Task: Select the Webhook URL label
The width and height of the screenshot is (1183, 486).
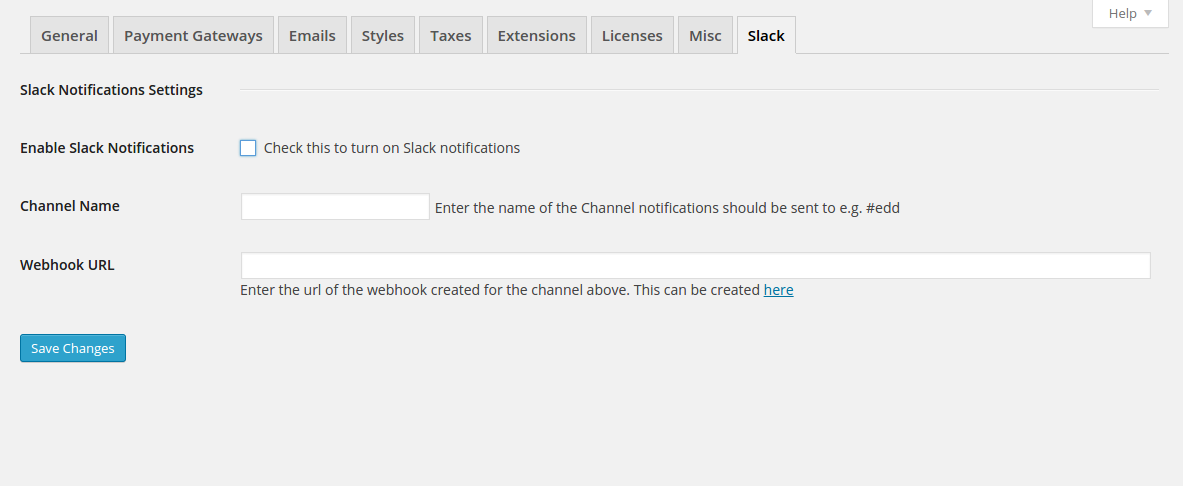Action: (x=67, y=265)
